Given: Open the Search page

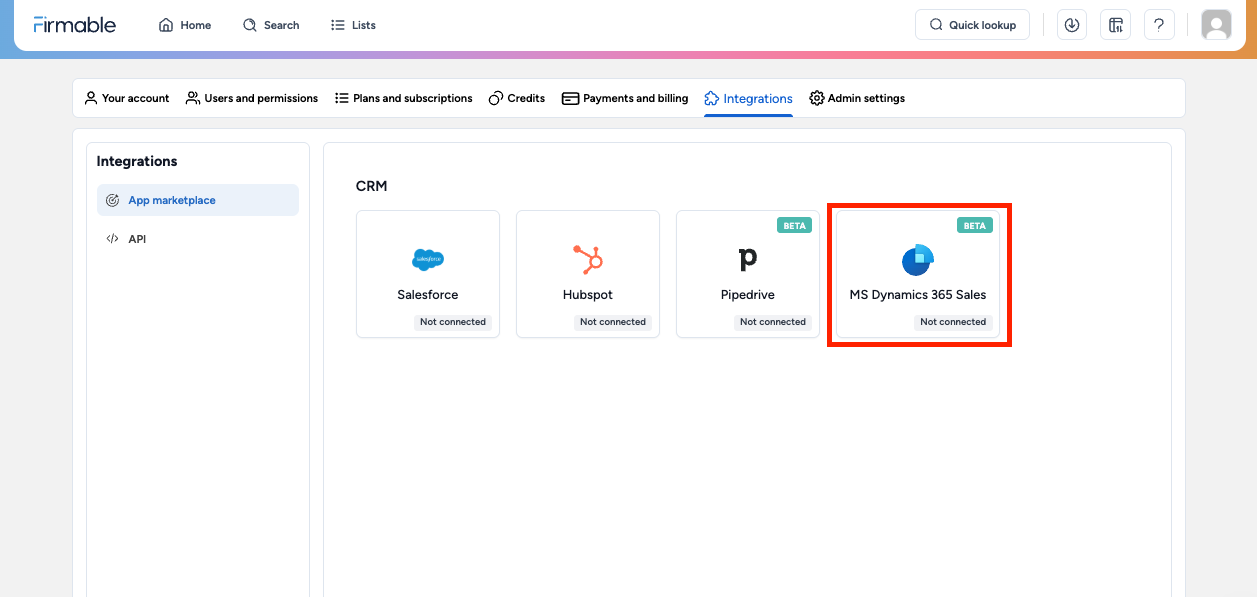Looking at the screenshot, I should tap(271, 25).
